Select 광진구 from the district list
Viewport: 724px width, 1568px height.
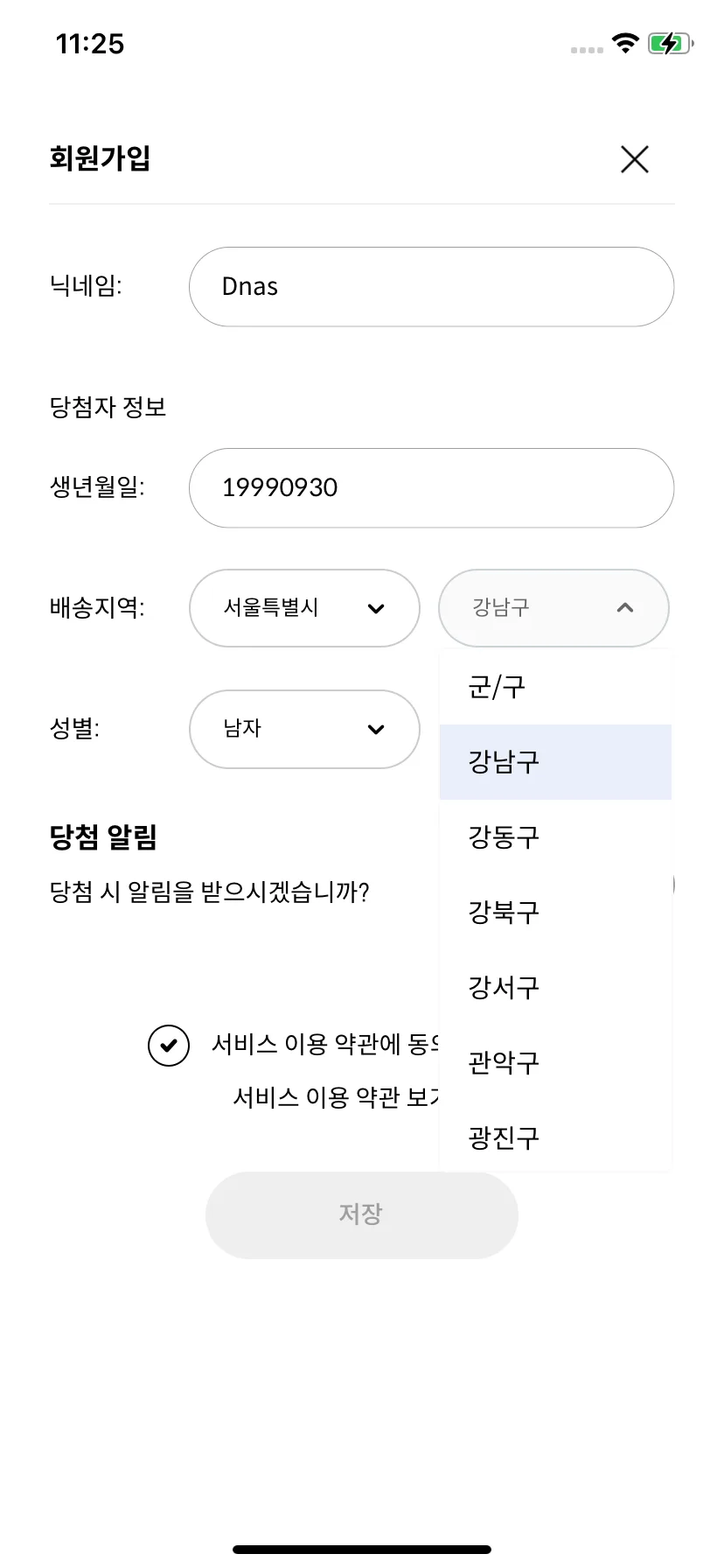(x=555, y=1137)
